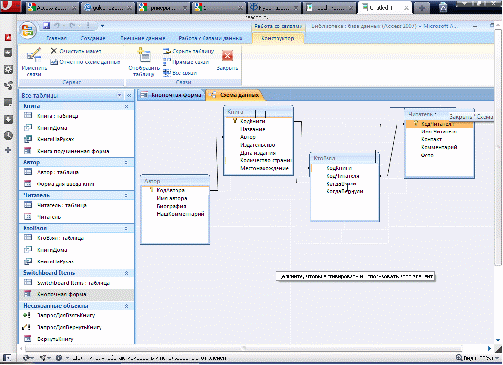Click Отчет по схеме данных

click(x=85, y=62)
